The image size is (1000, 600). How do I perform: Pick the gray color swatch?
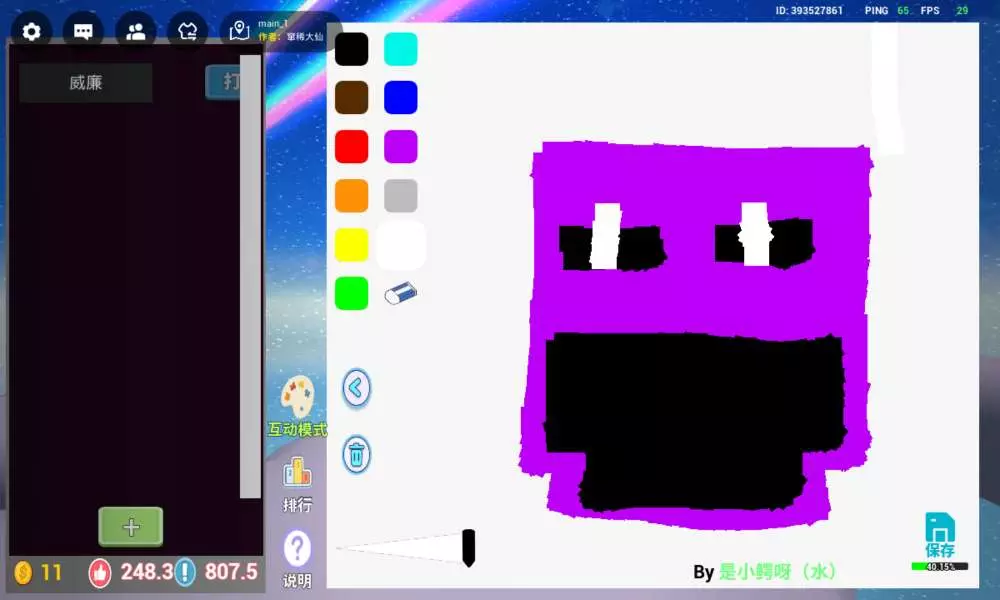(x=401, y=196)
